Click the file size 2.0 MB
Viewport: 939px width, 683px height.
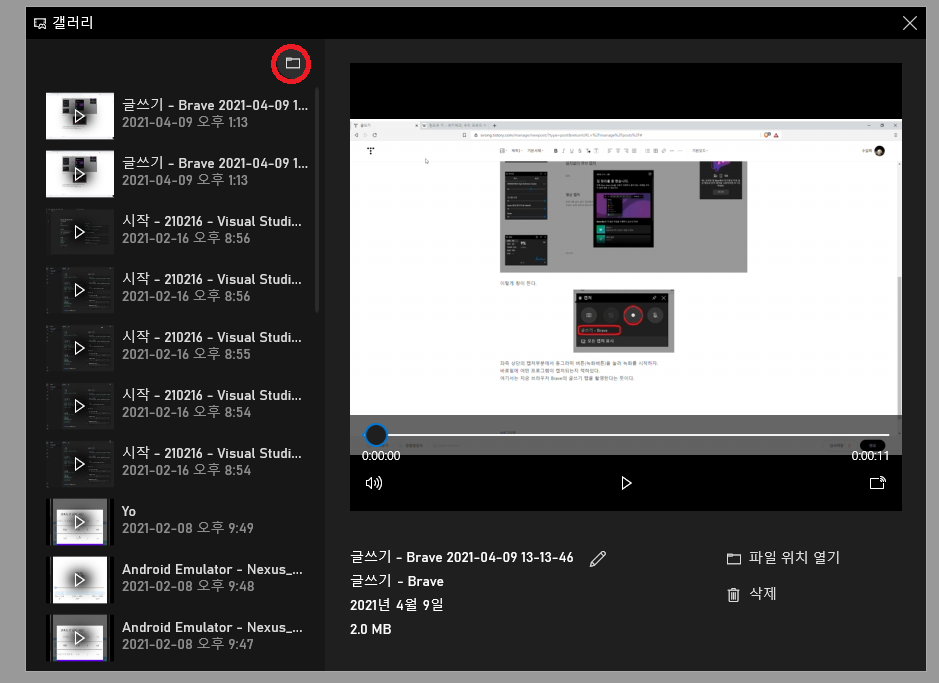click(371, 629)
